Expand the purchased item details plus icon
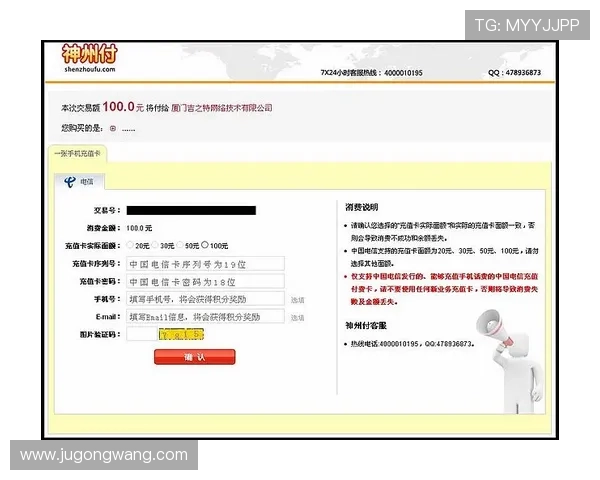The width and height of the screenshot is (600, 480). pyautogui.click(x=113, y=129)
